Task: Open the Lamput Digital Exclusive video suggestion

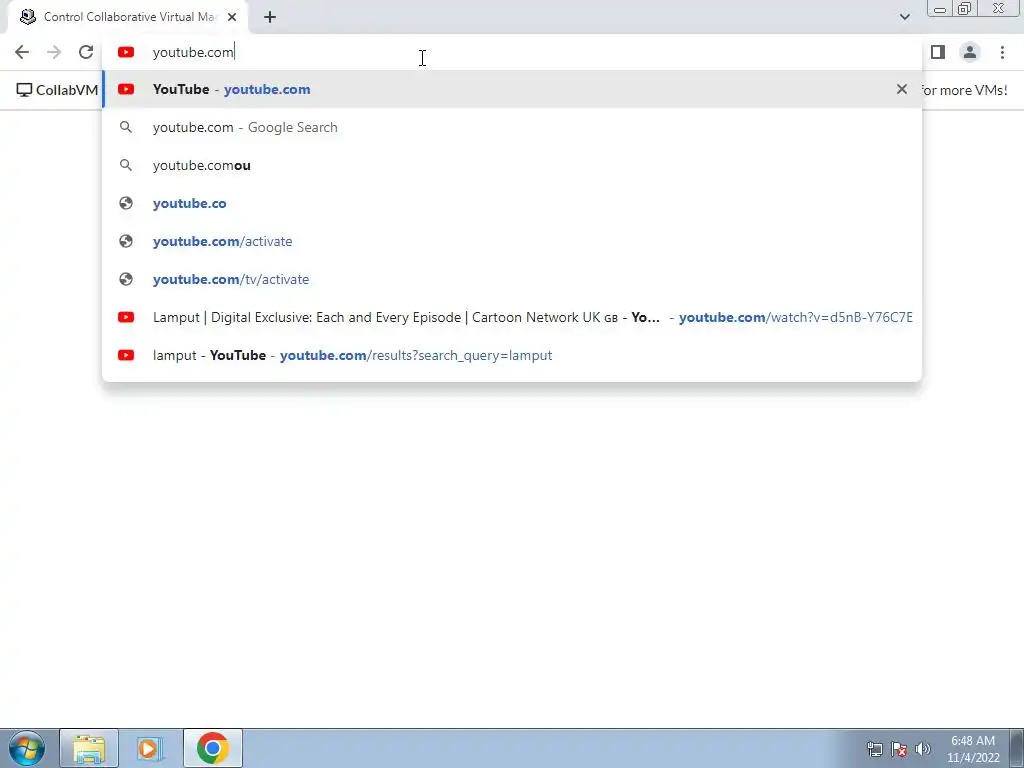Action: (x=512, y=317)
